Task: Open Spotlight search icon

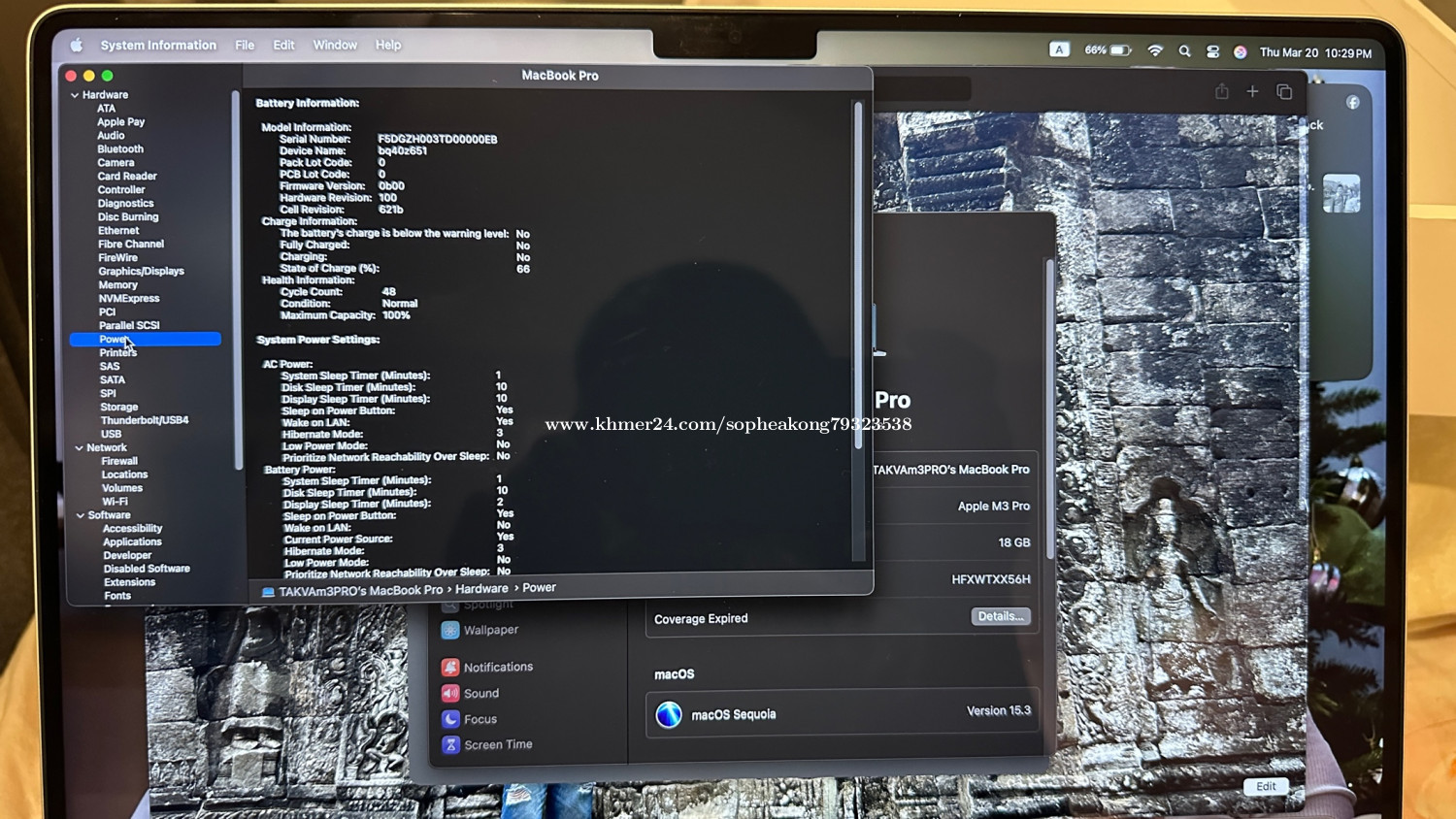Action: click(x=1185, y=51)
